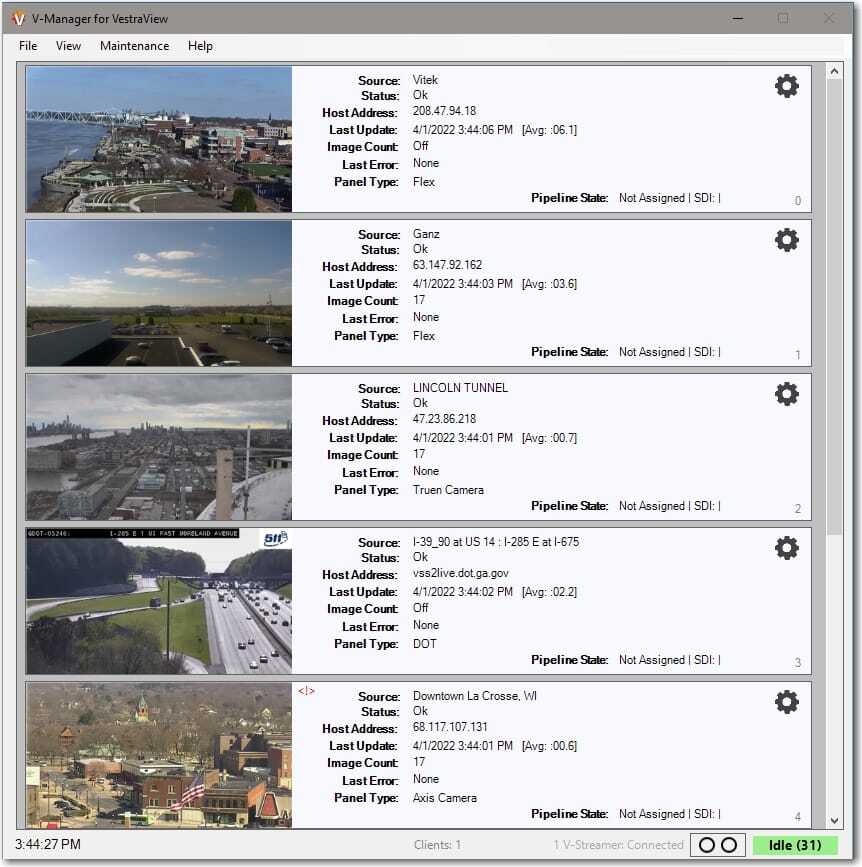
Task: Click the red code marker on La Crosse panel
Action: coord(306,691)
